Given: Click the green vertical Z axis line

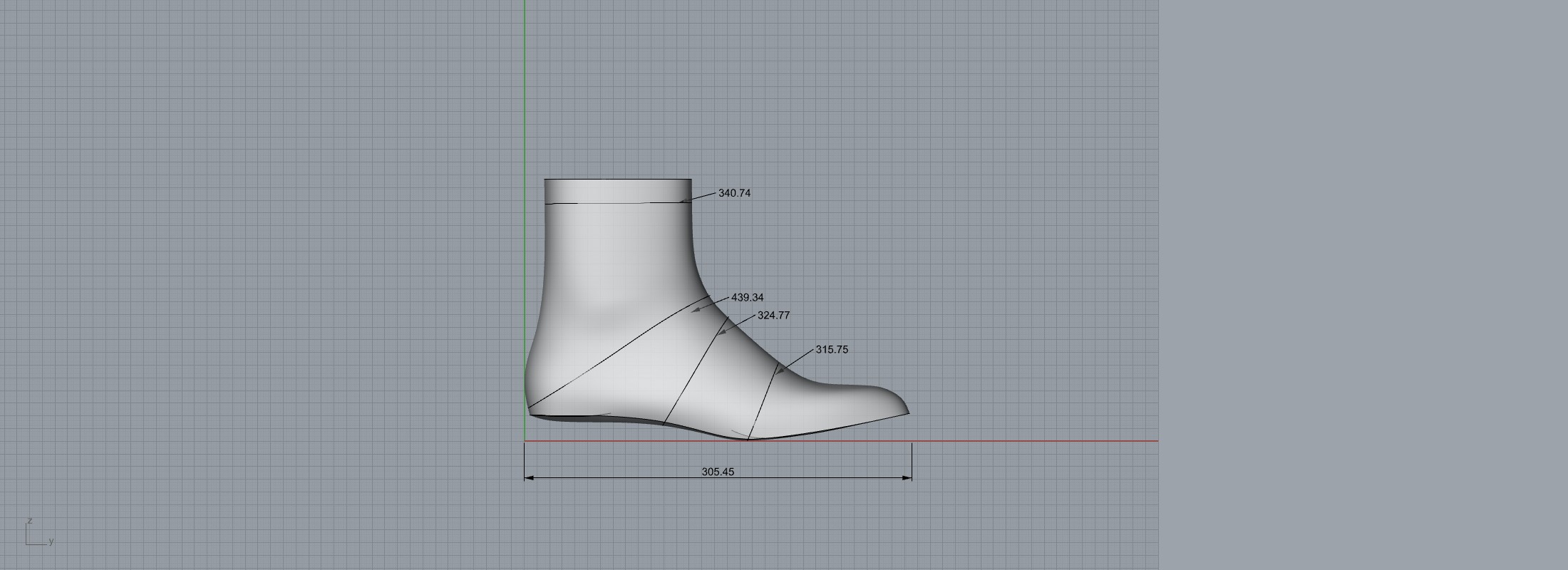Looking at the screenshot, I should click(x=525, y=107).
